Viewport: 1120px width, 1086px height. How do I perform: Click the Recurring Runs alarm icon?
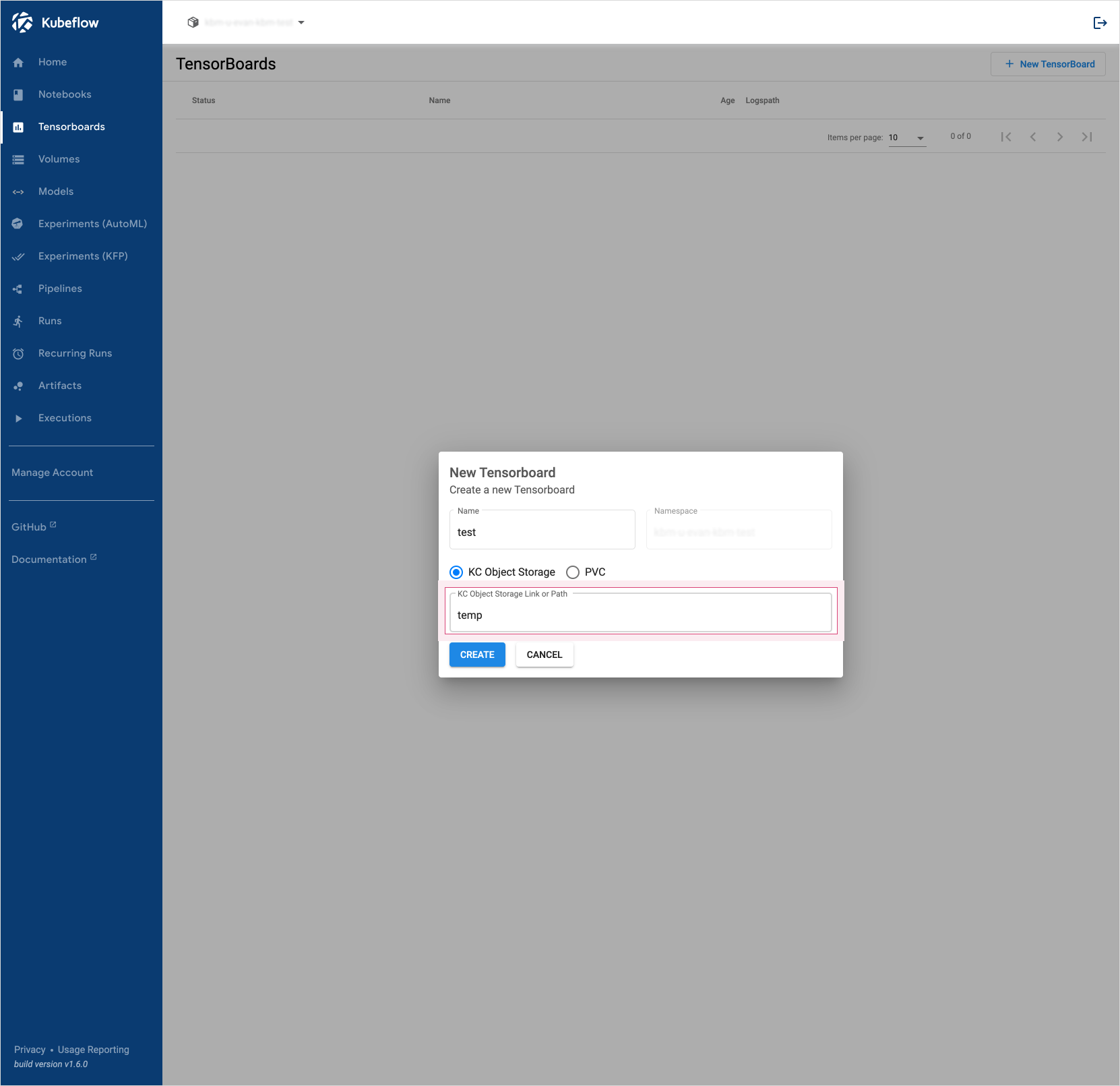click(x=18, y=354)
